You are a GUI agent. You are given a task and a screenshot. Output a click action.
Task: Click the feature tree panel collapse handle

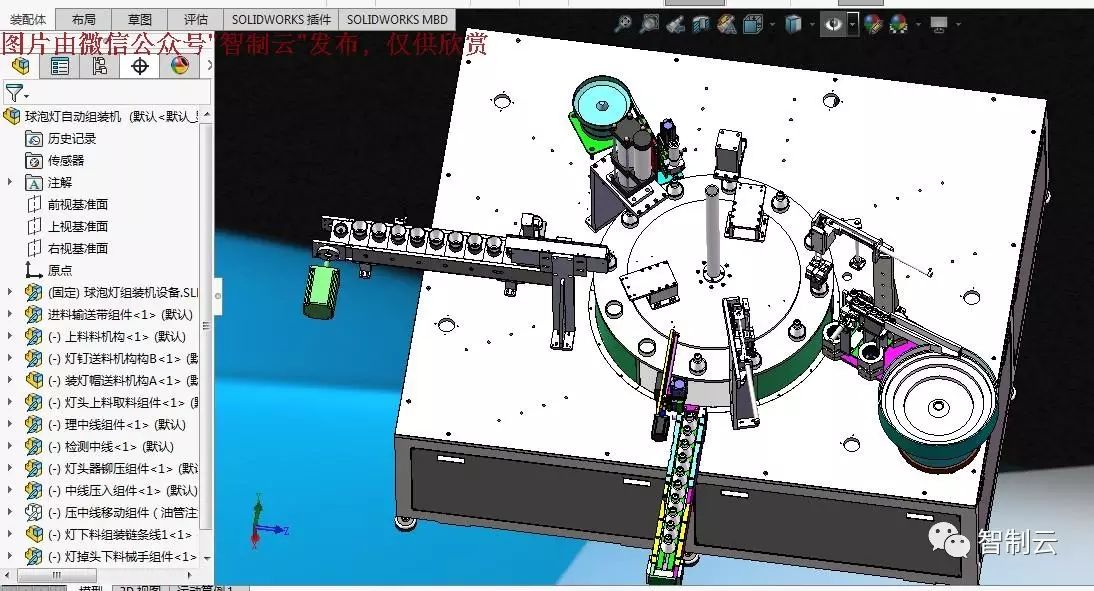pyautogui.click(x=217, y=296)
